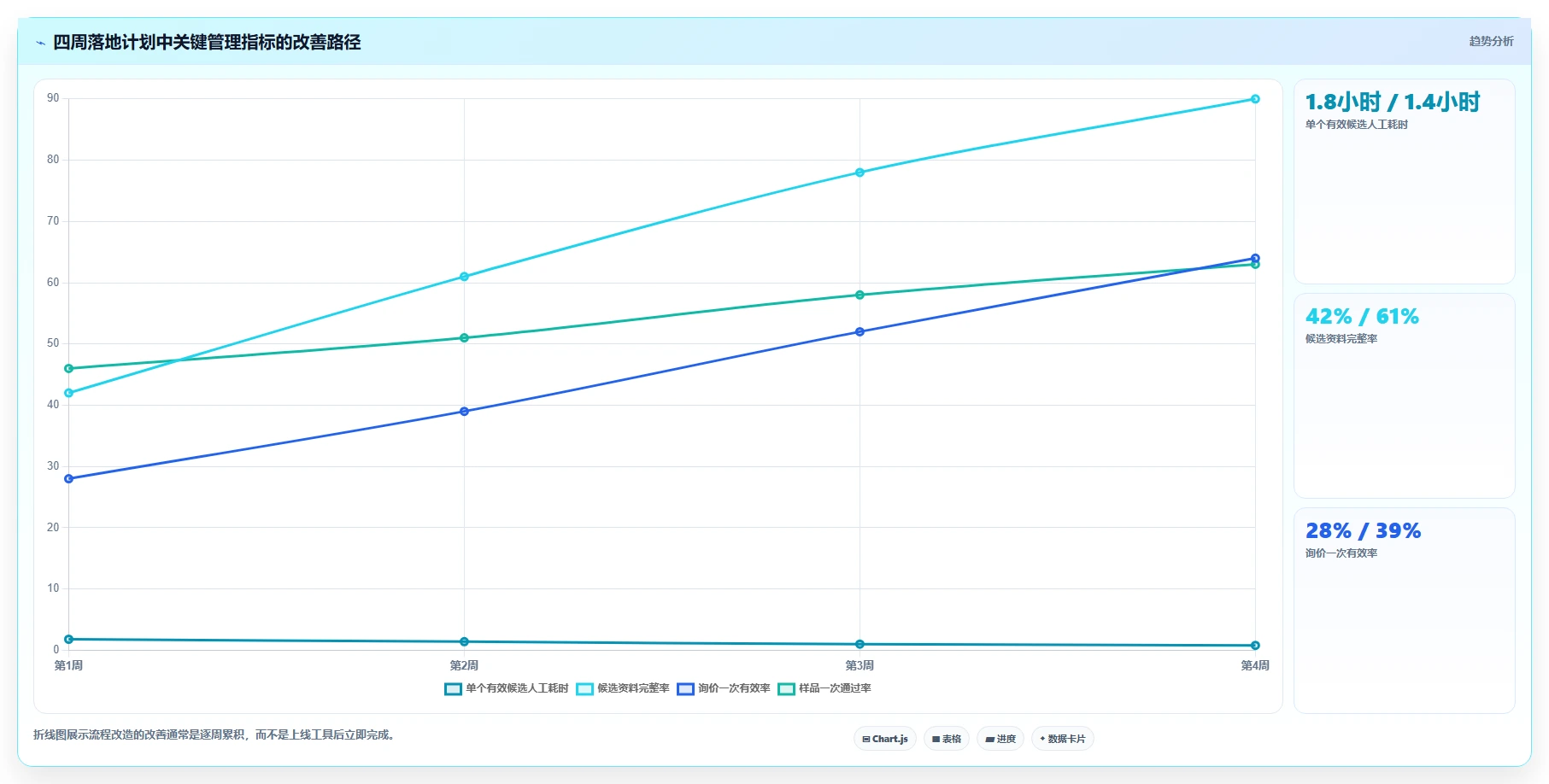Select the 候选资料完整率 data point at 第4周

[x=1255, y=99]
